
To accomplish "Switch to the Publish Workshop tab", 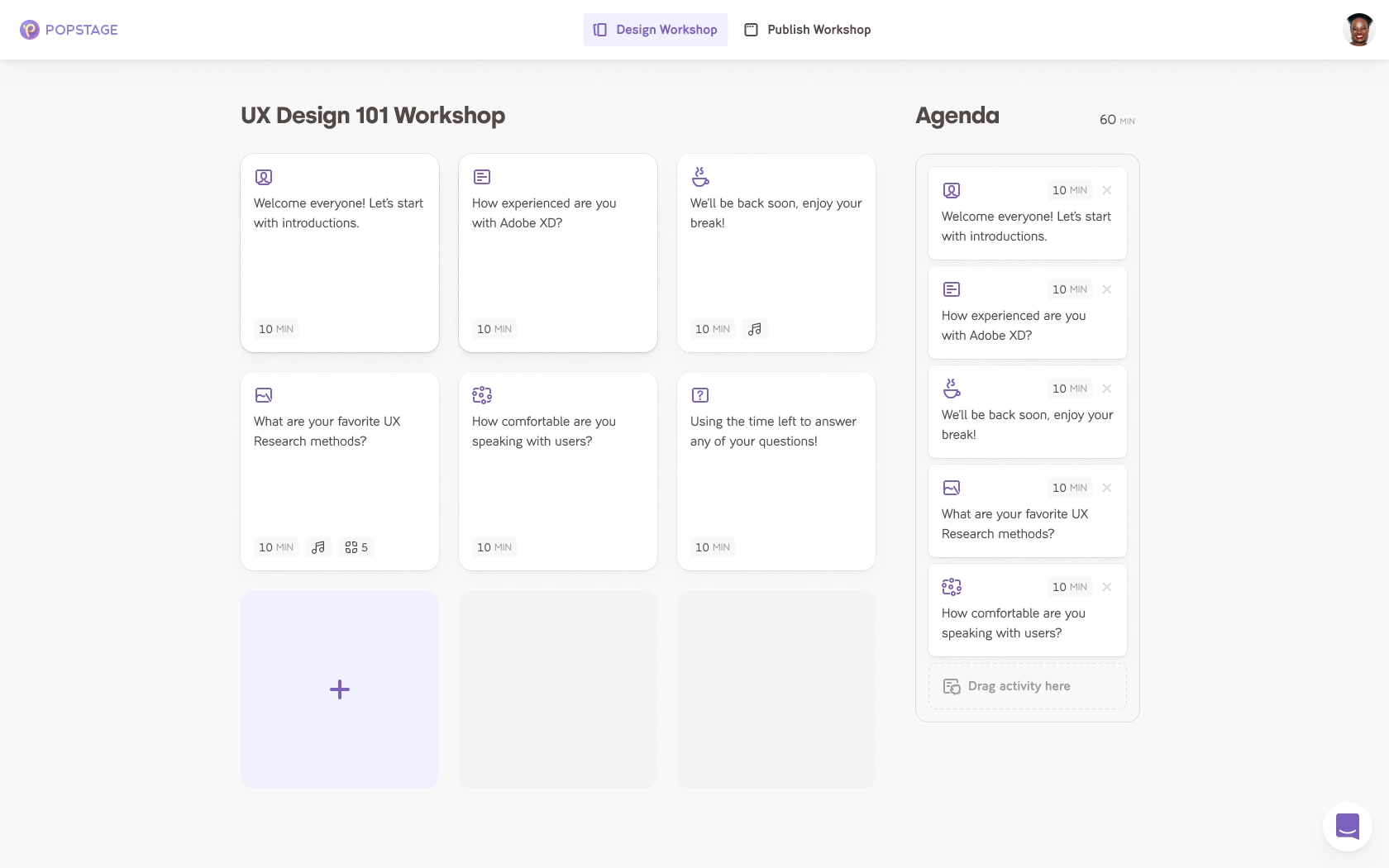I will (x=808, y=30).
